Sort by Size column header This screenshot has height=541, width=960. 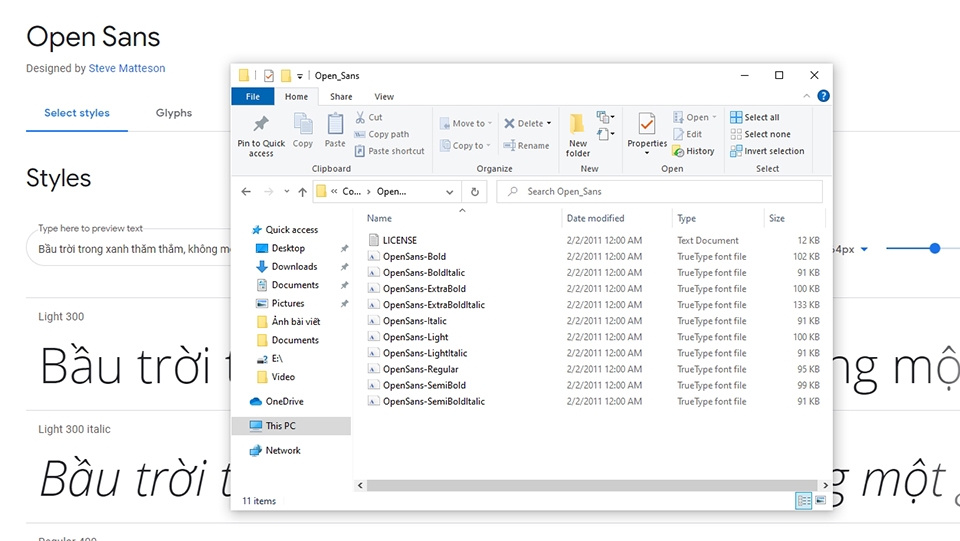[776, 218]
